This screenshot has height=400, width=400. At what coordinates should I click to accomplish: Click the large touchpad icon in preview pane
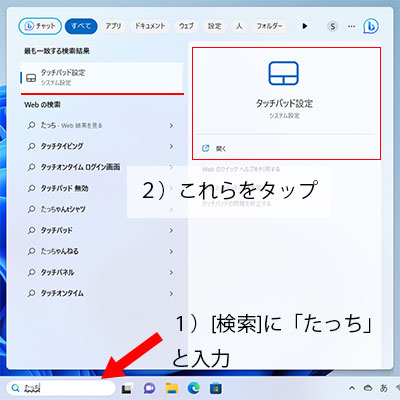pyautogui.click(x=283, y=73)
